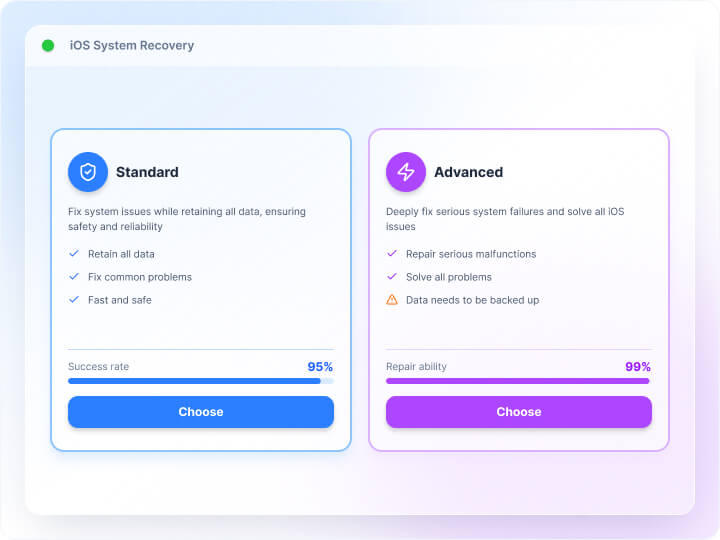Click the Standard heading
The image size is (720, 540).
pos(147,172)
